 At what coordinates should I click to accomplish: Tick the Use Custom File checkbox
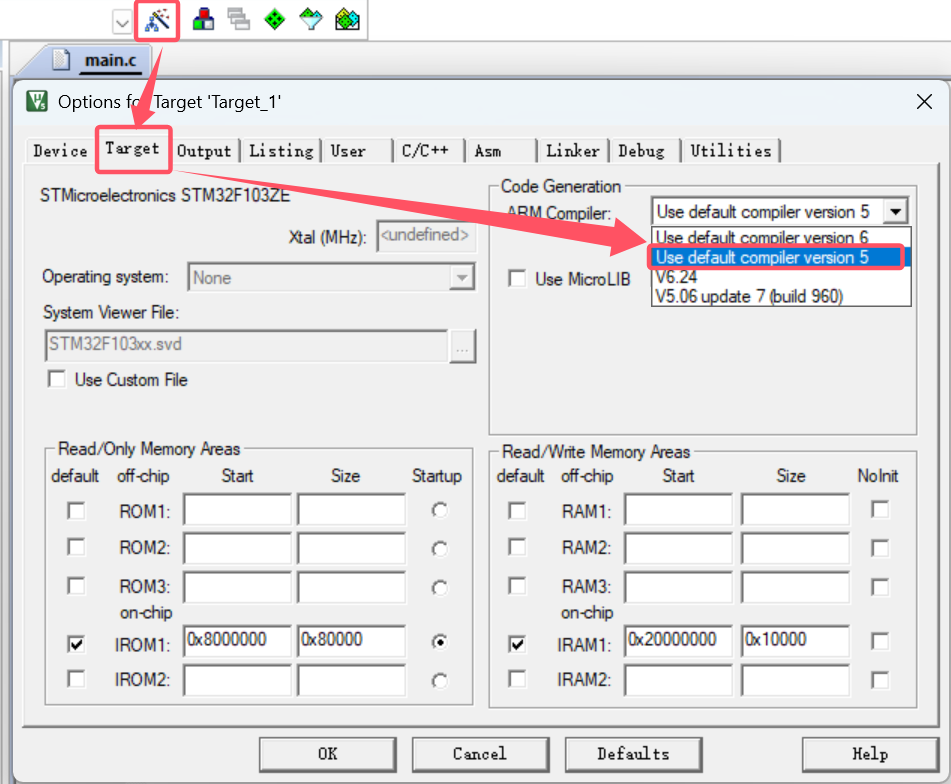tap(57, 380)
